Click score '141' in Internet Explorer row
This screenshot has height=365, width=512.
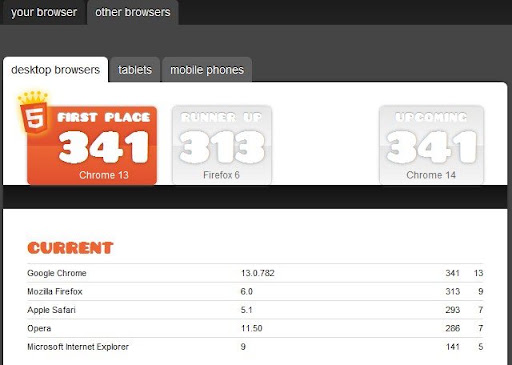pyautogui.click(x=452, y=347)
